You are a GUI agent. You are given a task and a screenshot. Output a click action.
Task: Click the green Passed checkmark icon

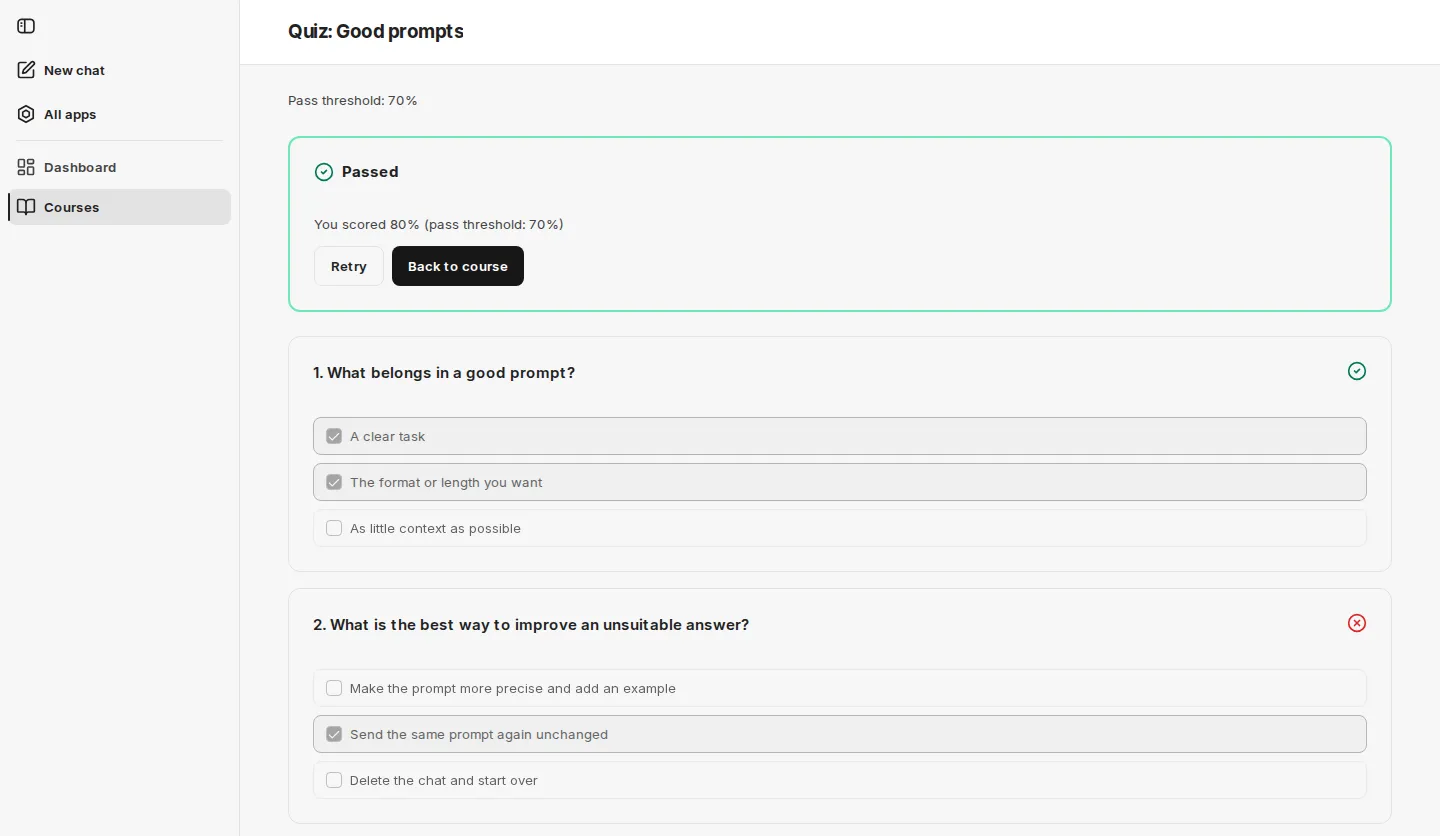pos(324,172)
